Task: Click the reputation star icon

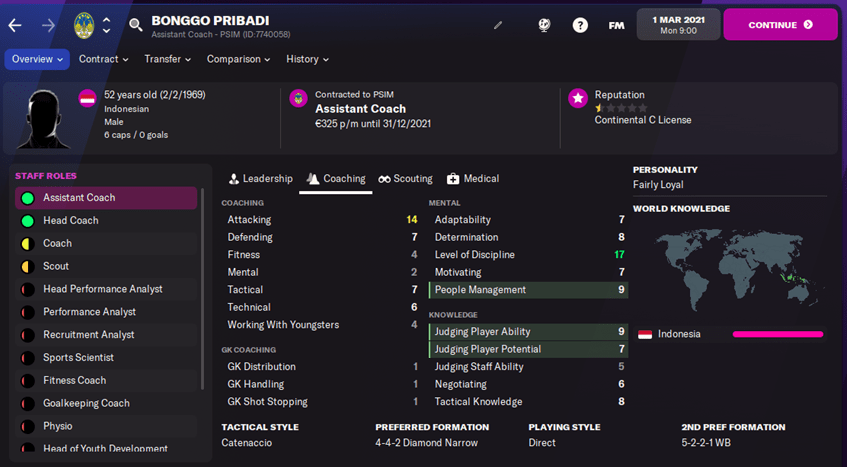Action: pos(577,98)
